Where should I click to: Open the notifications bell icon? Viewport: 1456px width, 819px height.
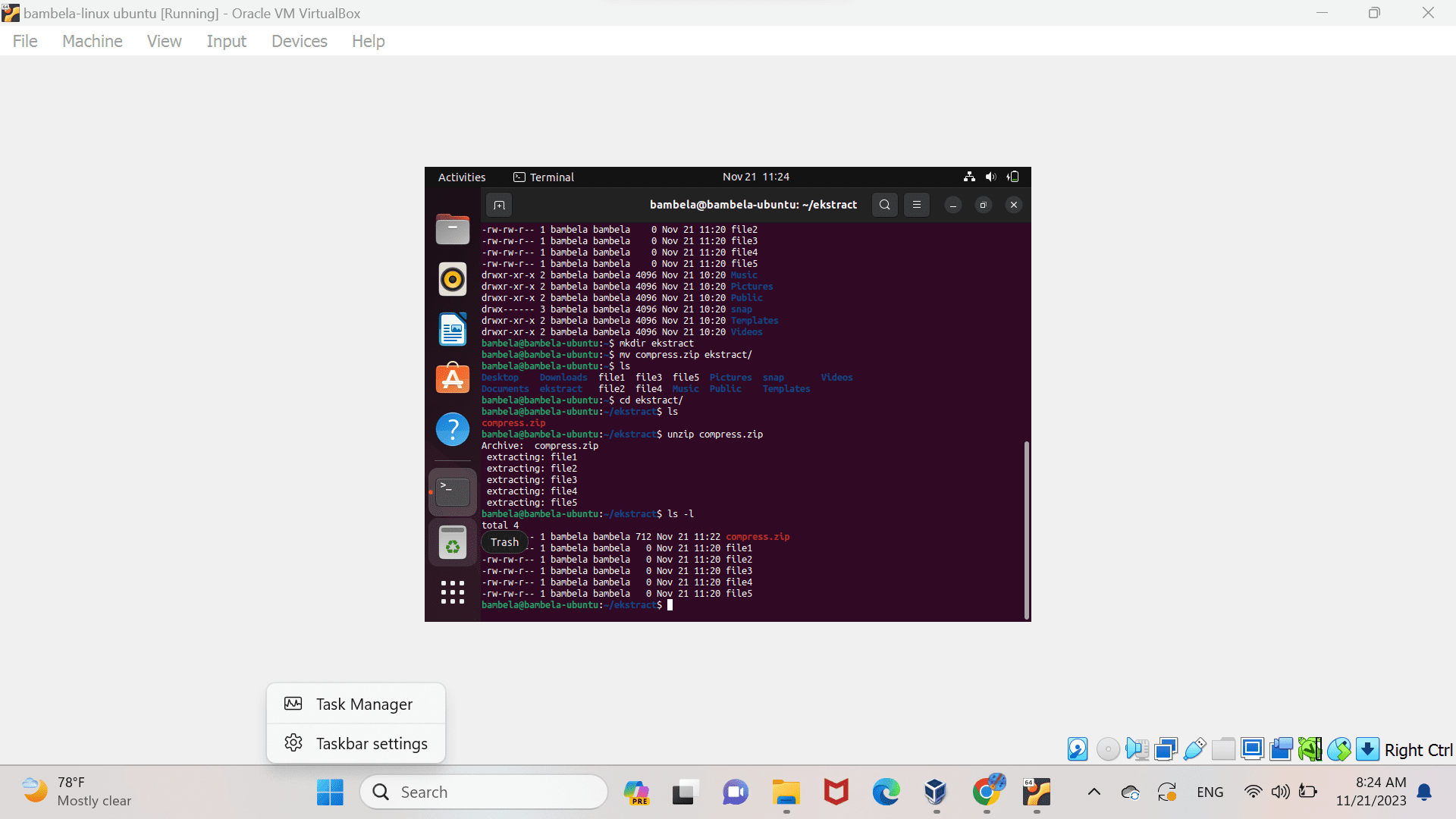[1425, 792]
